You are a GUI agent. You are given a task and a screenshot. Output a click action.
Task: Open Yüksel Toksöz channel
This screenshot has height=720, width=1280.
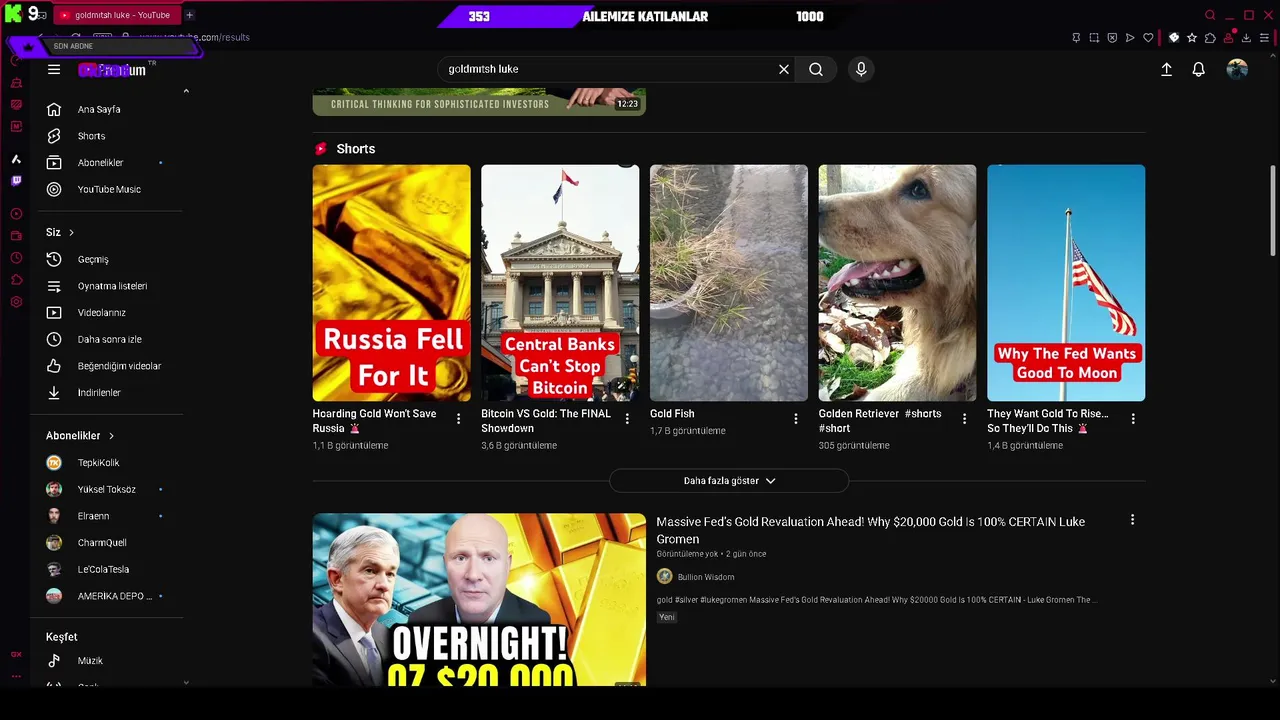(108, 489)
